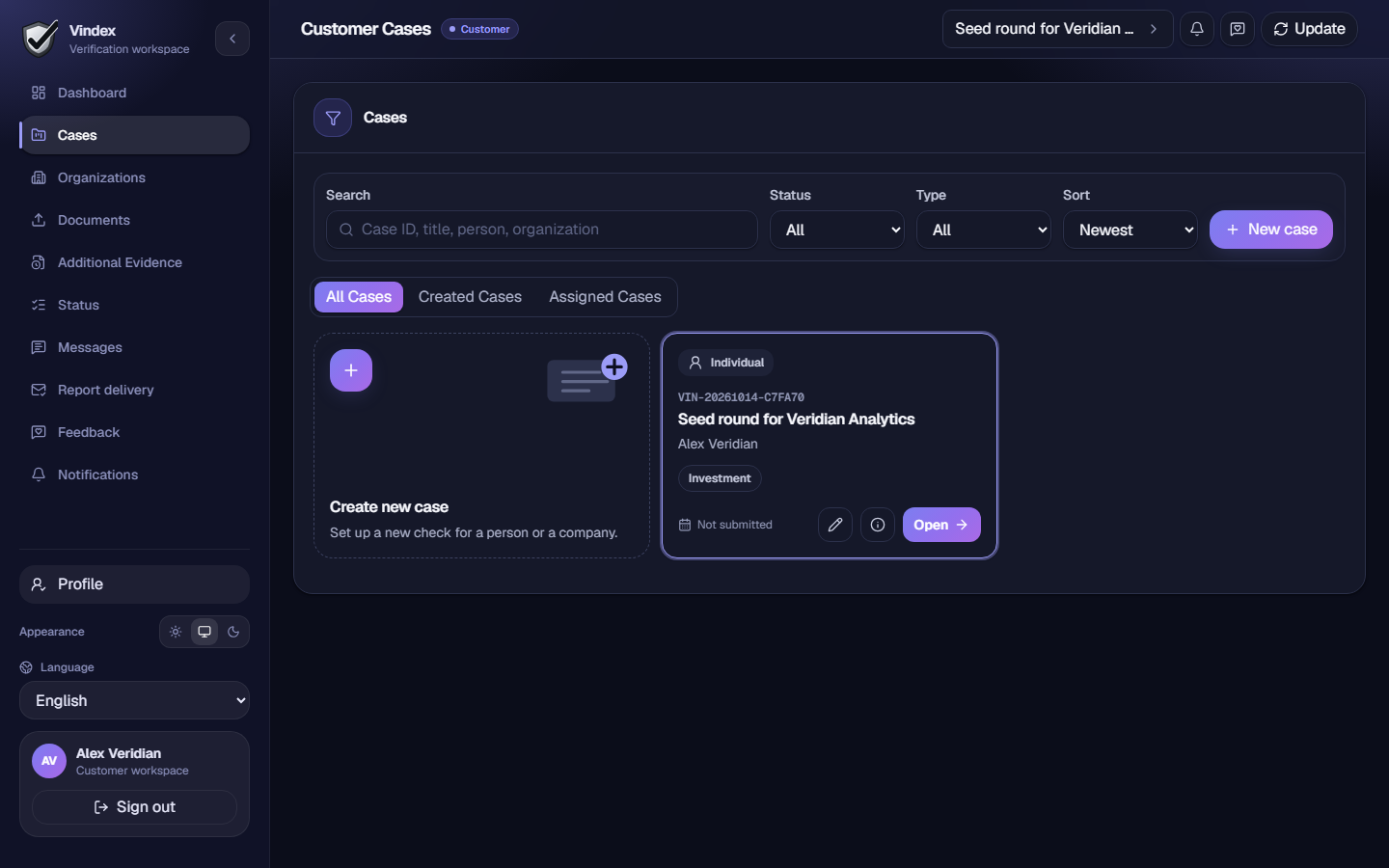Switch to the All Cases tab

click(359, 297)
